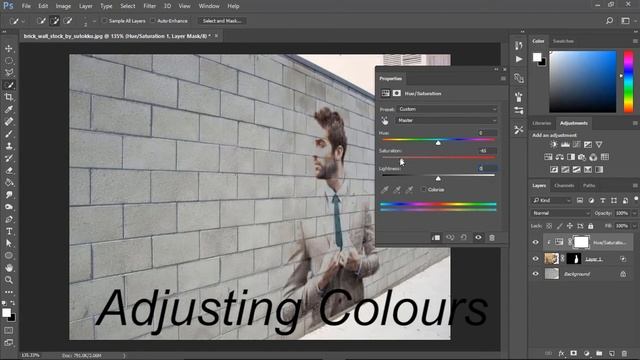Open the Properties panel menu
This screenshot has height=360, width=640.
coord(503,78)
